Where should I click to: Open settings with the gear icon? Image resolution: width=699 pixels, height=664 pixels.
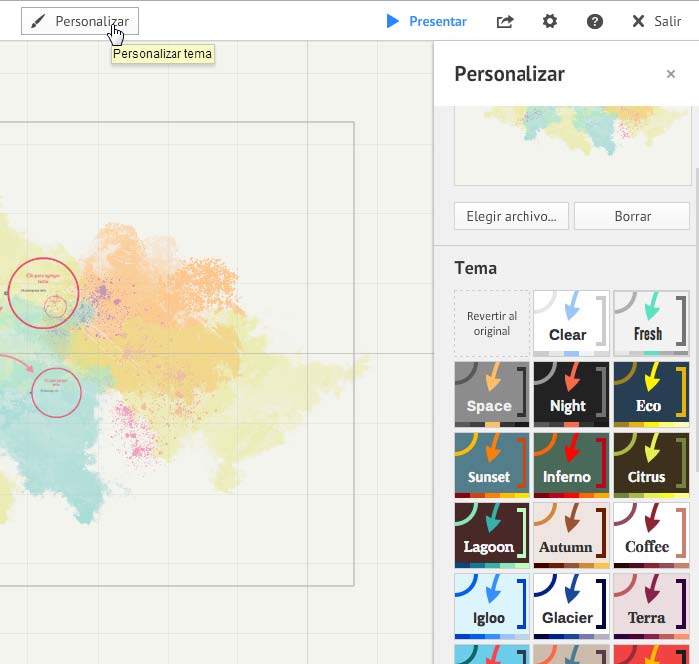coord(550,21)
